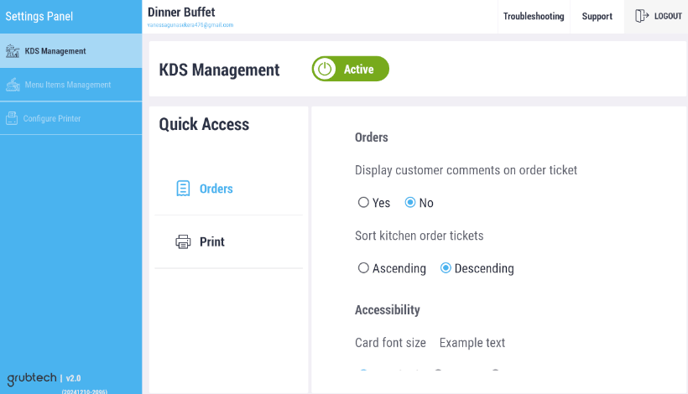Click the Orders ticket icon in Quick Access
Image resolution: width=688 pixels, height=394 pixels.
[x=183, y=188]
